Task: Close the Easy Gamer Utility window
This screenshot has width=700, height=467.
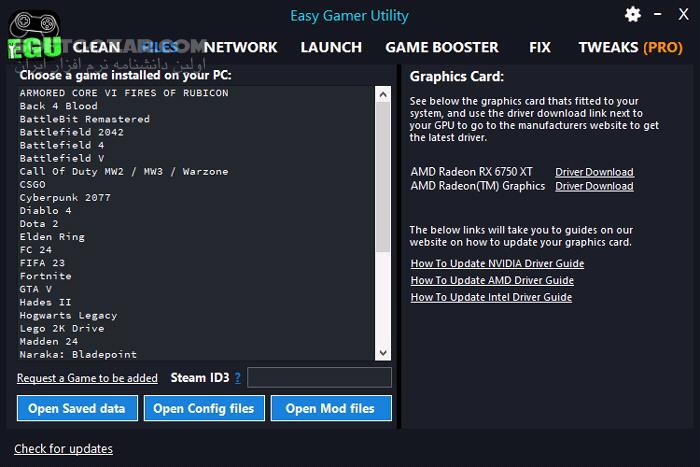Action: click(683, 14)
